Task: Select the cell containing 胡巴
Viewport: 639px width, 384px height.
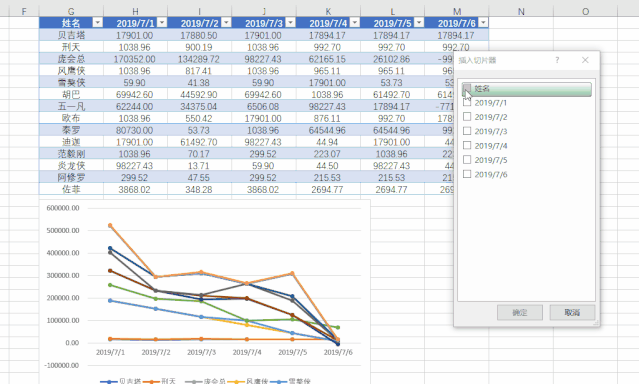Action: pos(71,95)
